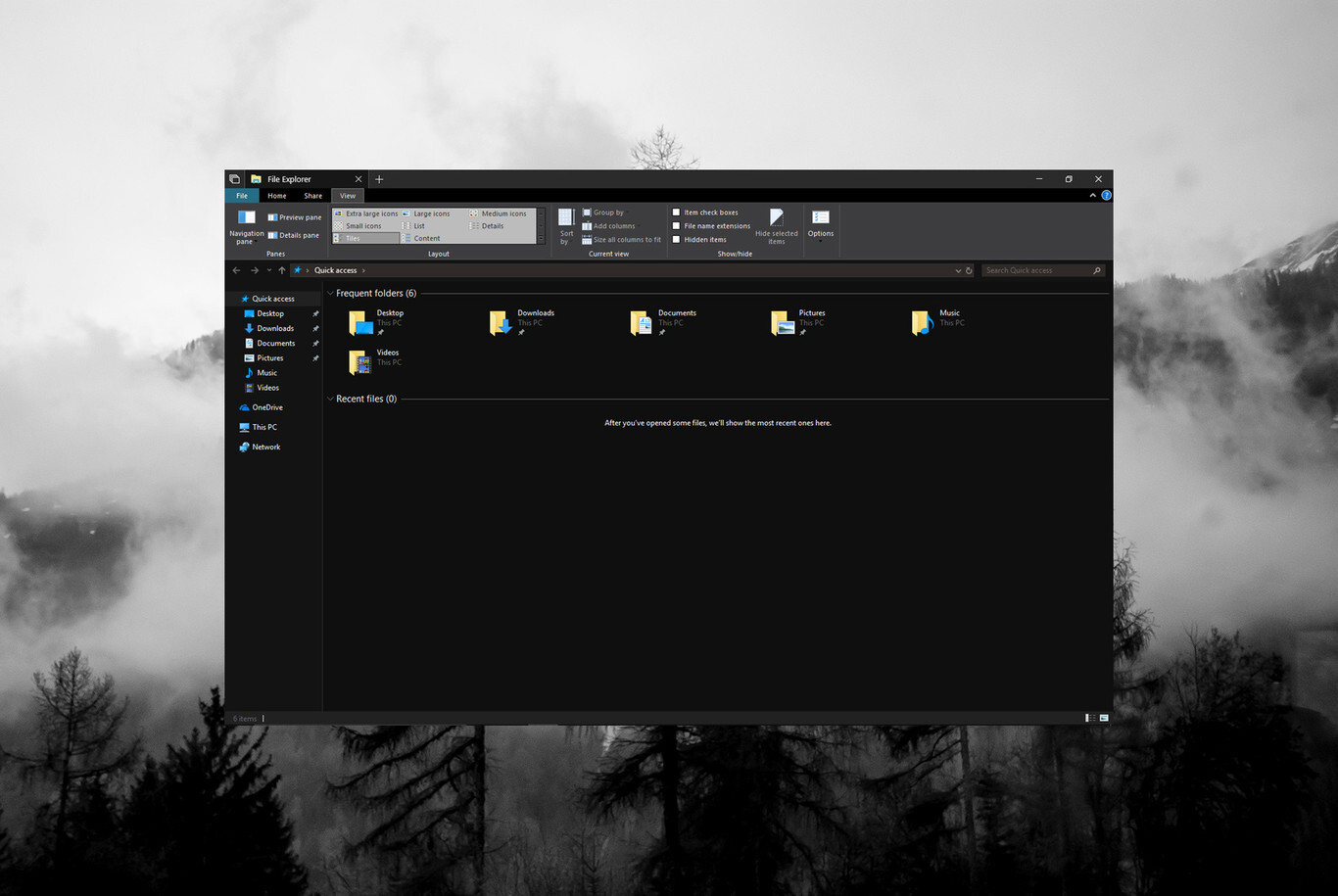Open the OneDrive sidebar entry
The image size is (1338, 896).
(x=265, y=407)
